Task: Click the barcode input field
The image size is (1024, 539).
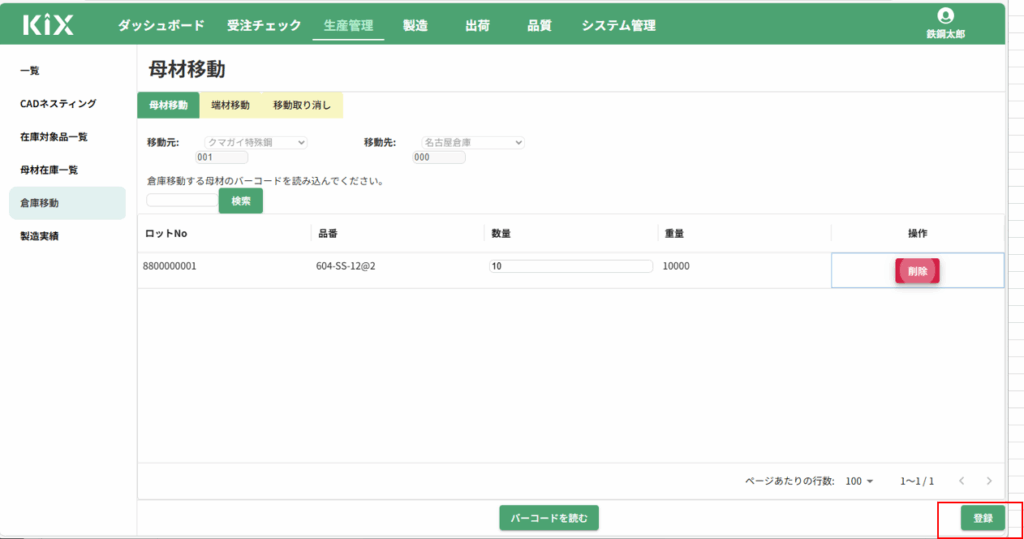Action: coord(181,200)
